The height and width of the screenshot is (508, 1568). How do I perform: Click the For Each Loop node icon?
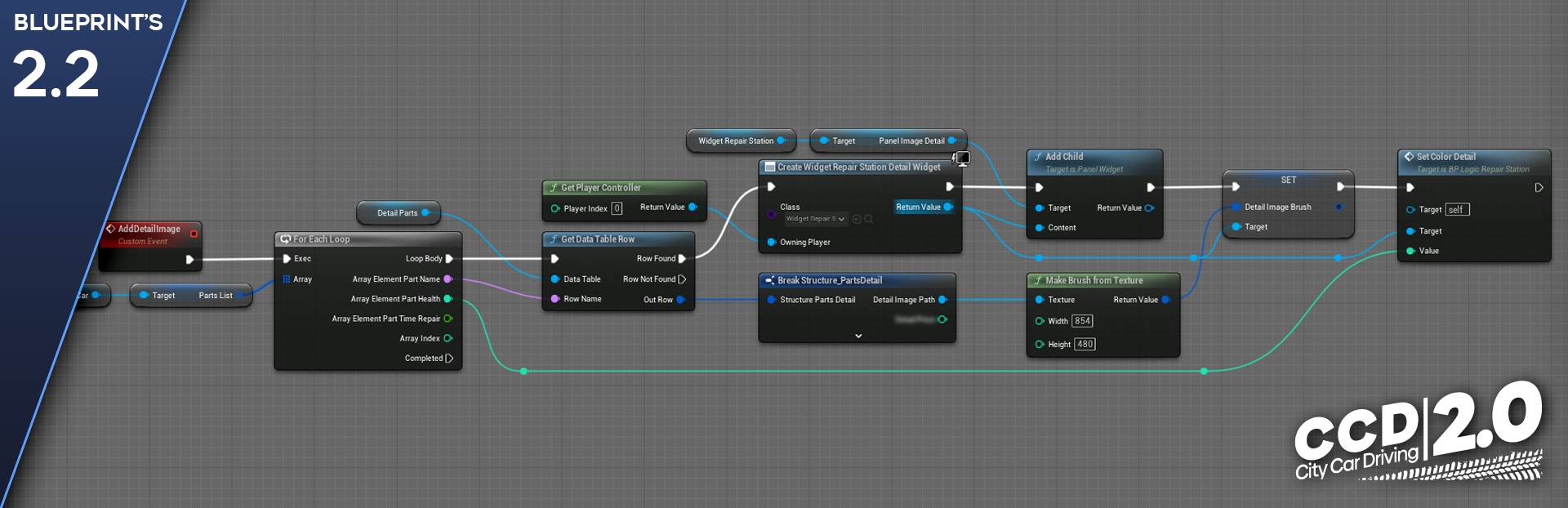285,239
